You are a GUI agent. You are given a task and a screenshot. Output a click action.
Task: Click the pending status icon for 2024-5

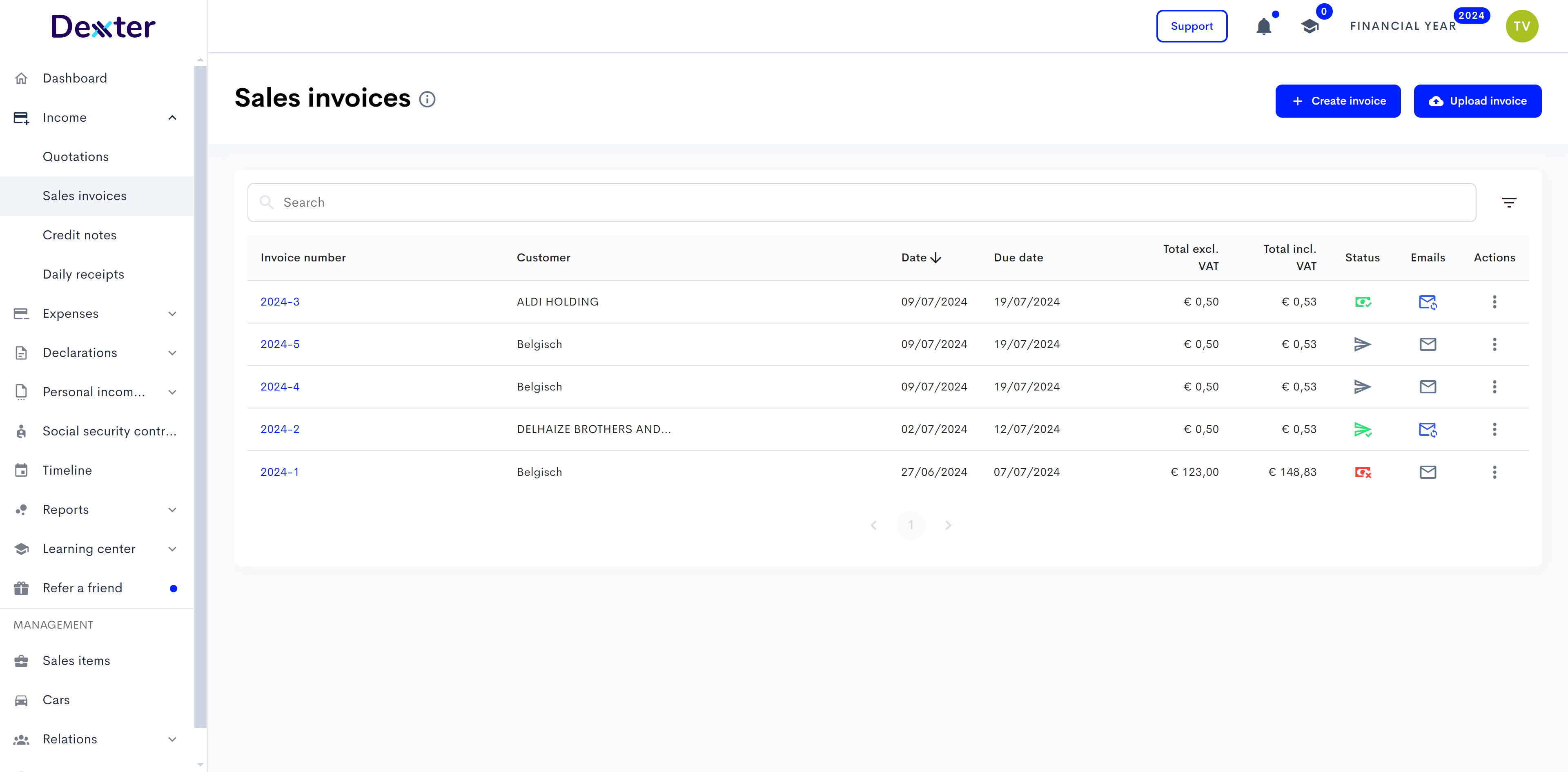pyautogui.click(x=1363, y=344)
